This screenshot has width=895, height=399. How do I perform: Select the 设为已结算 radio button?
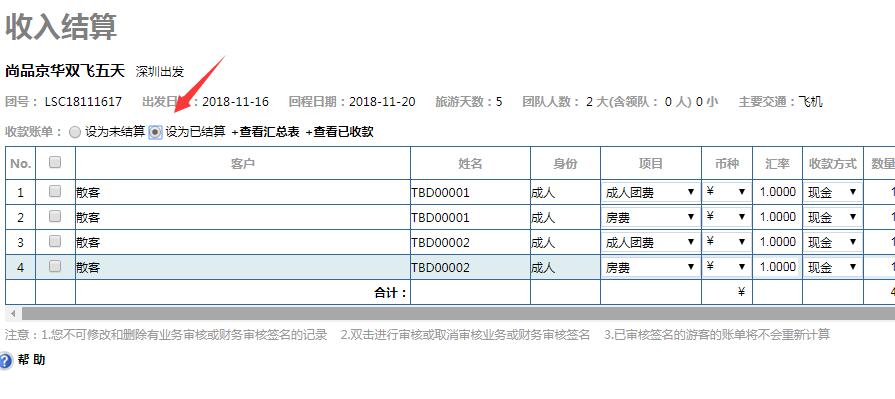(155, 132)
